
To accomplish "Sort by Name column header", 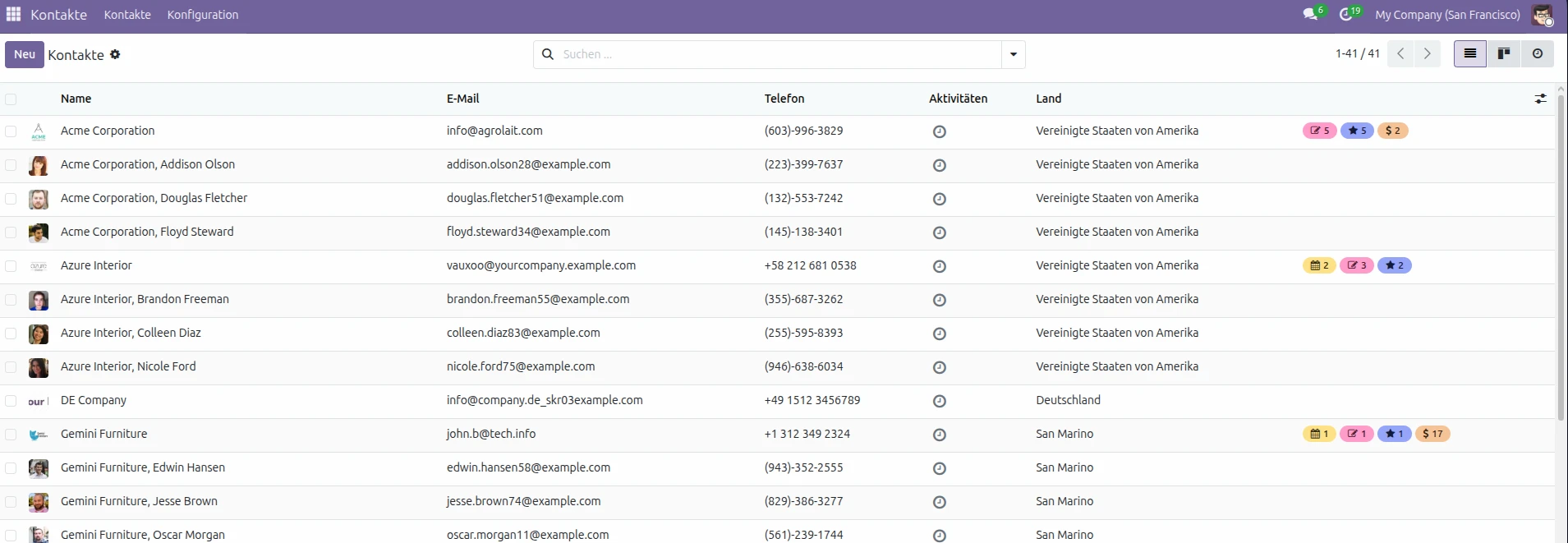I will click(76, 99).
